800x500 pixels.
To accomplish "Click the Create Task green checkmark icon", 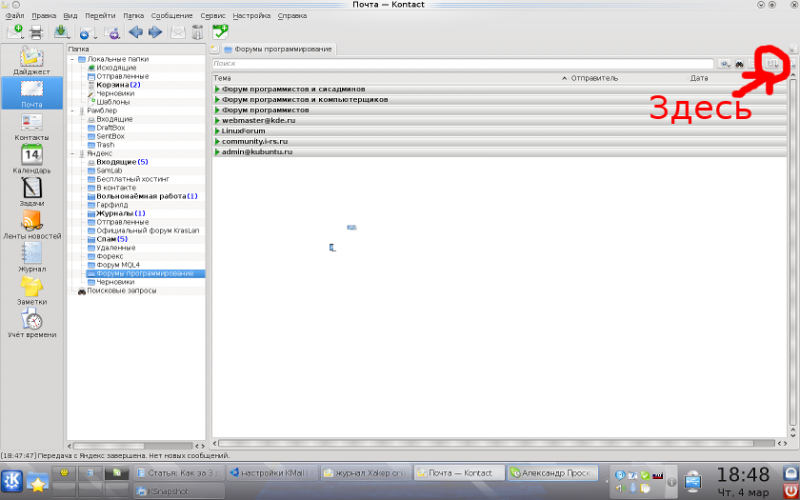I will [220, 32].
